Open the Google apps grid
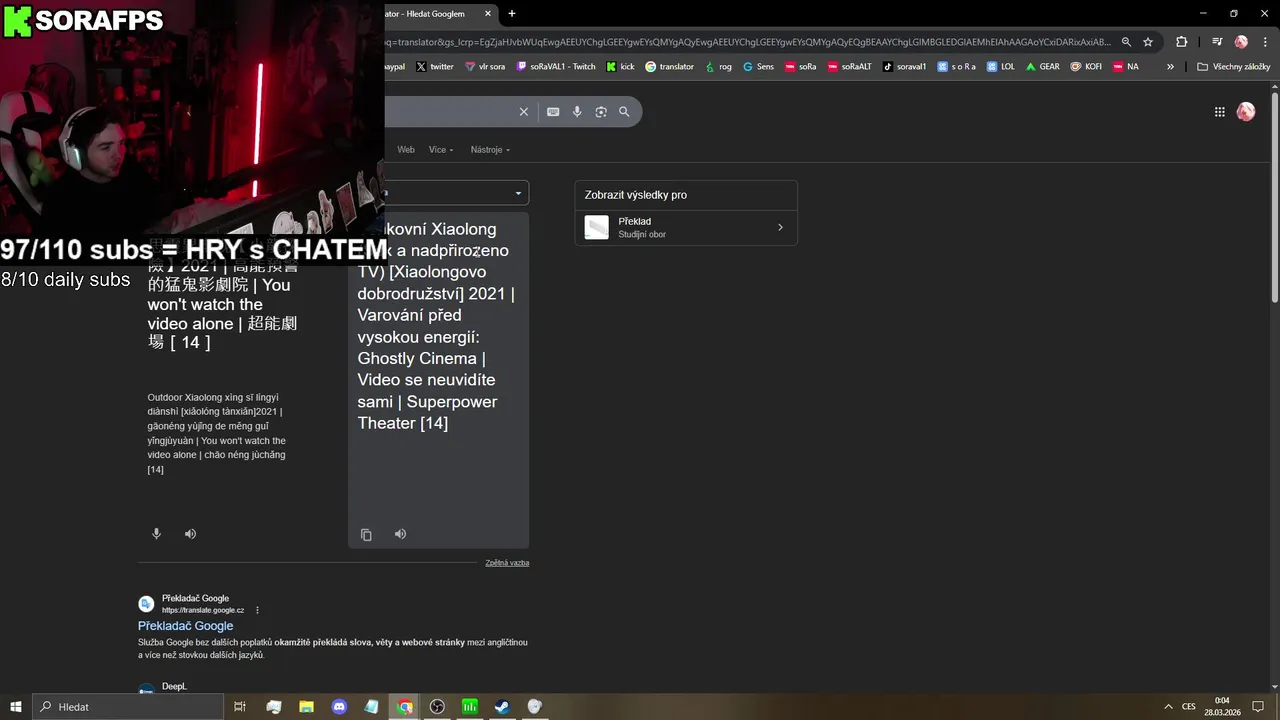1280x720 pixels. click(x=1219, y=112)
